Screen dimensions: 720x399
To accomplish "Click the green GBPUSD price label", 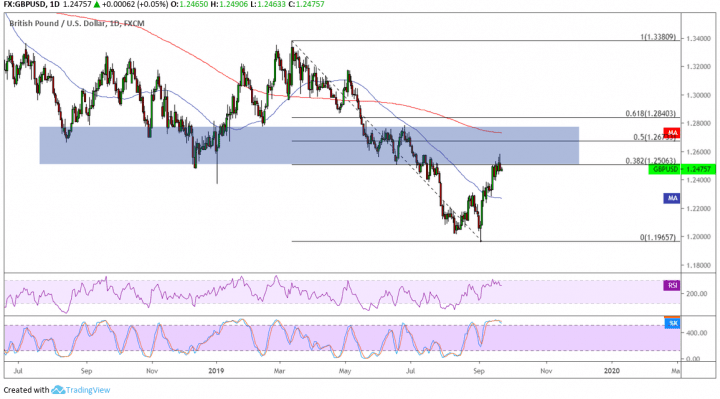I will pyautogui.click(x=682, y=169).
